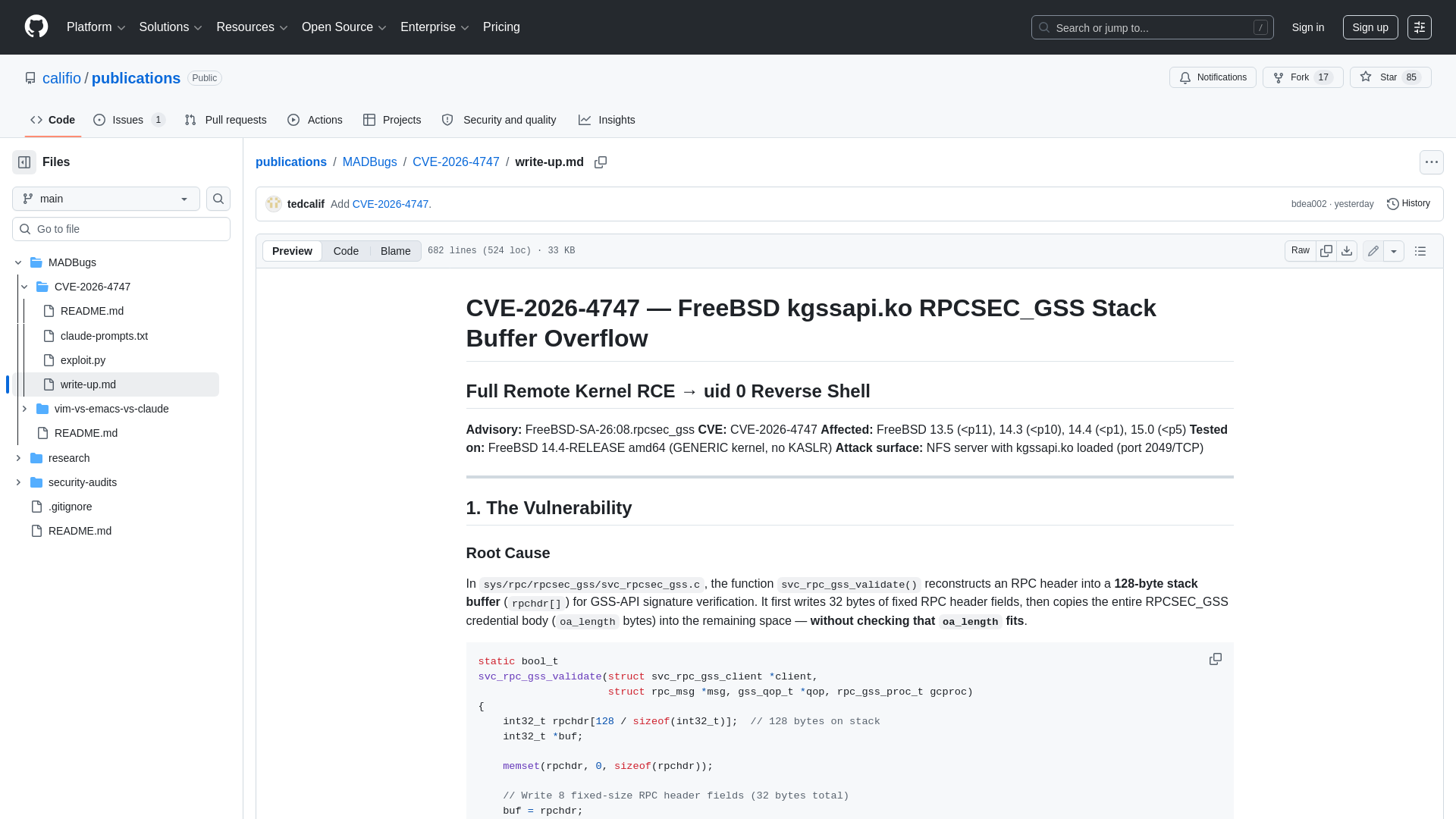
Task: Open the main branch dropdown
Action: coord(105,199)
